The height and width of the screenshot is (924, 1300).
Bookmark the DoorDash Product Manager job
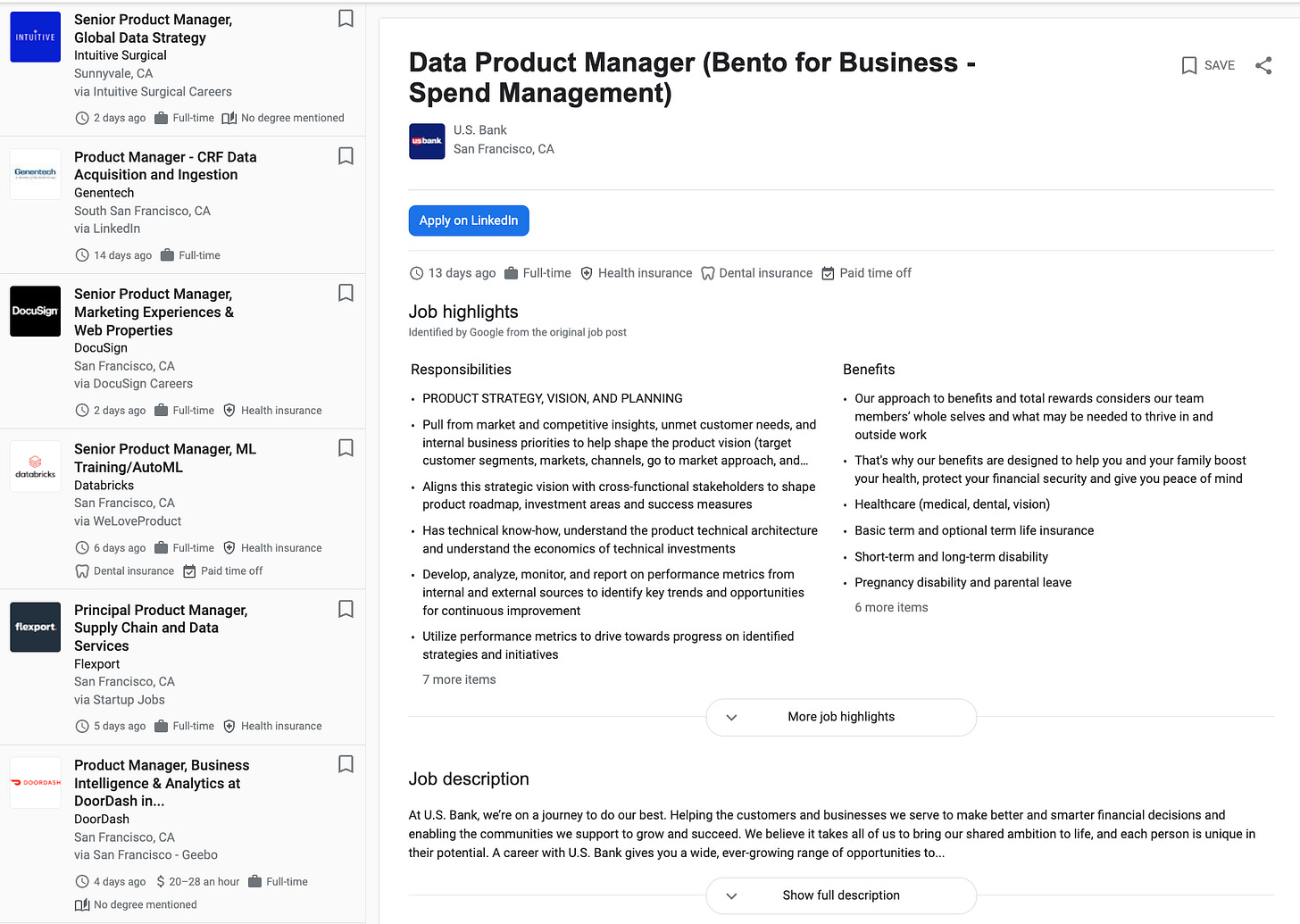click(346, 764)
